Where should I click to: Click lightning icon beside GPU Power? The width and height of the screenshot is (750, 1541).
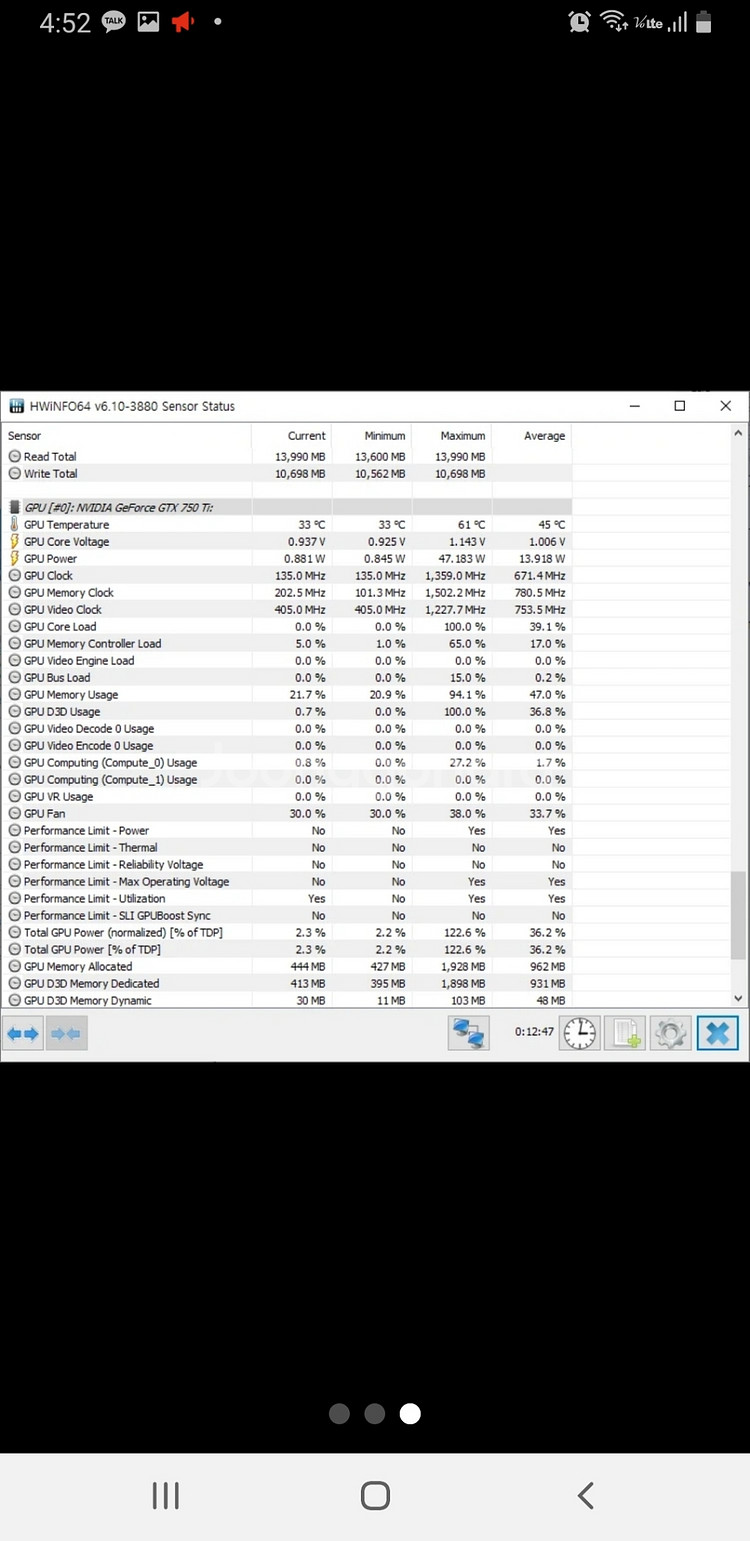[x=14, y=558]
